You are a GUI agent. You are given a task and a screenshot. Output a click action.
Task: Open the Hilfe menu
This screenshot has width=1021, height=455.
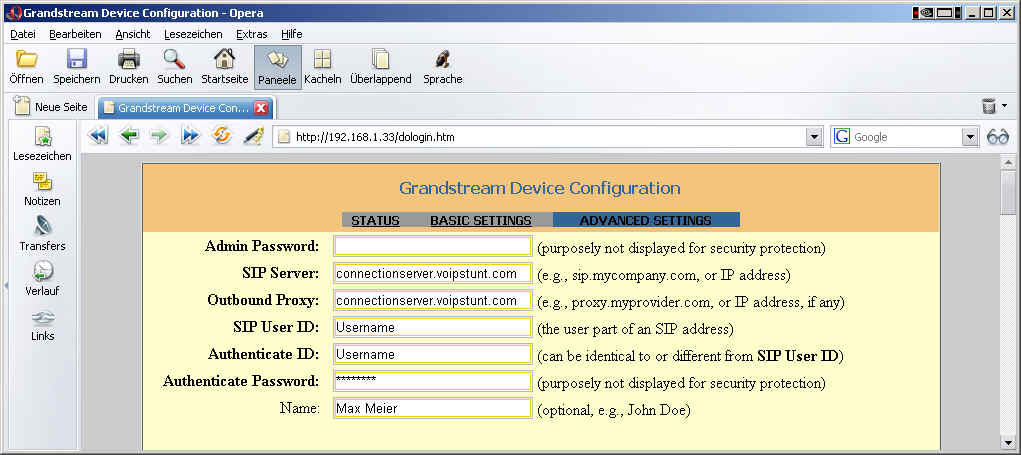pyautogui.click(x=292, y=34)
